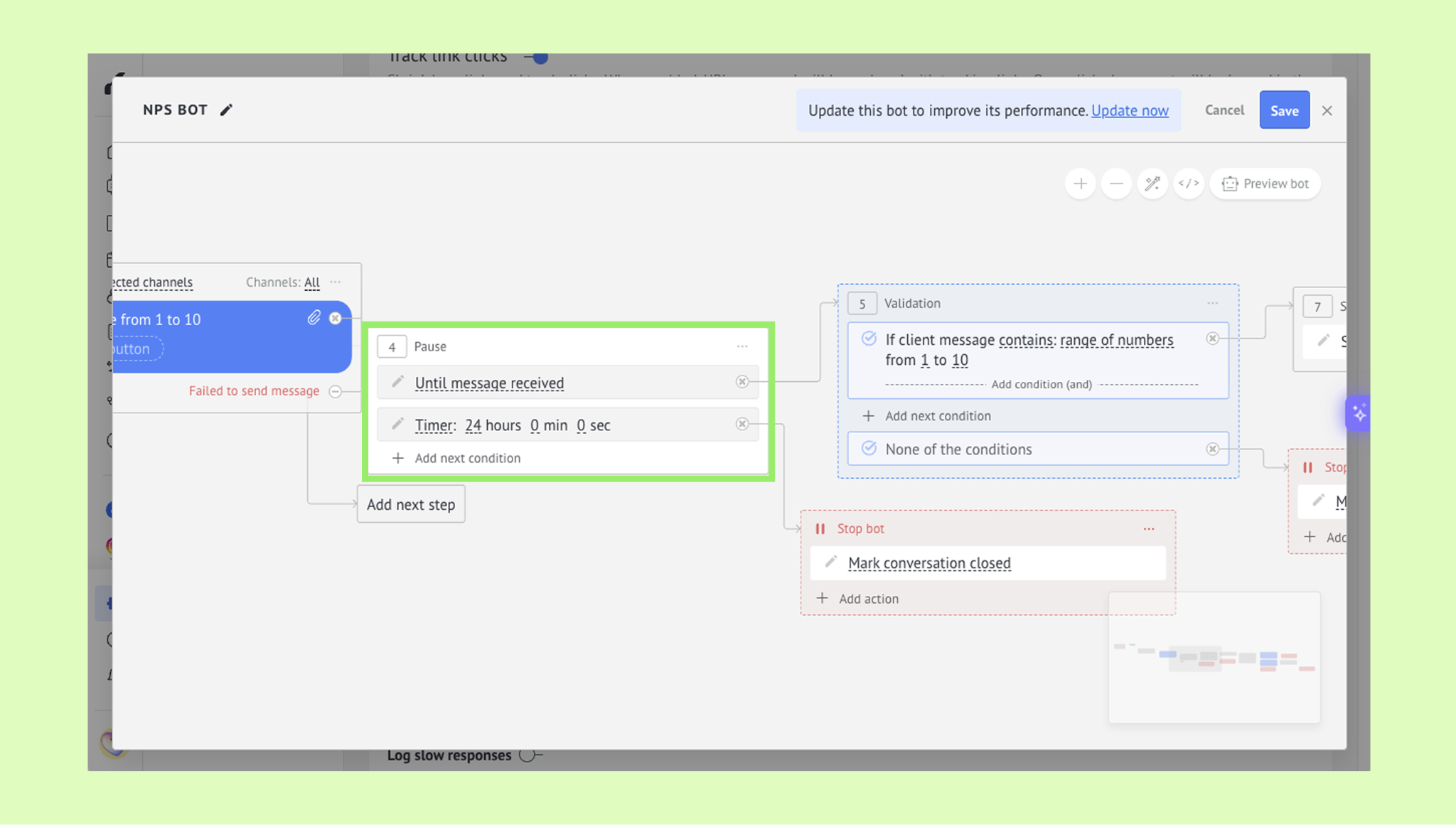Viewport: 1456px width, 825px height.
Task: Open the Pause step options menu
Action: [742, 346]
